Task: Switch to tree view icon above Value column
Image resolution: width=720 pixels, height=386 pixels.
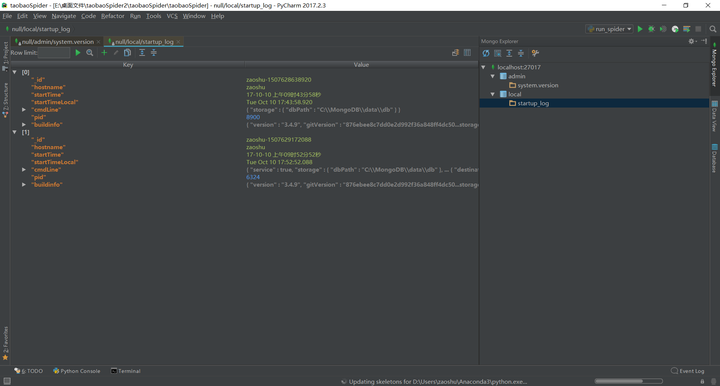Action: click(455, 53)
